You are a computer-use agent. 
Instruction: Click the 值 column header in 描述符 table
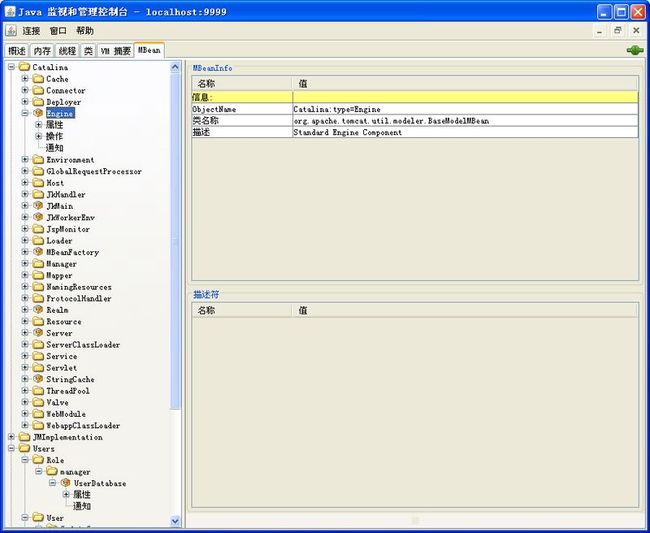tap(465, 310)
